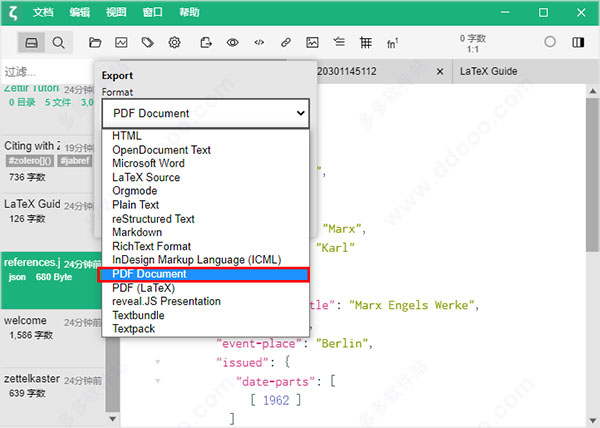This screenshot has height=428, width=600.
Task: Open the tag manager icon
Action: [148, 42]
